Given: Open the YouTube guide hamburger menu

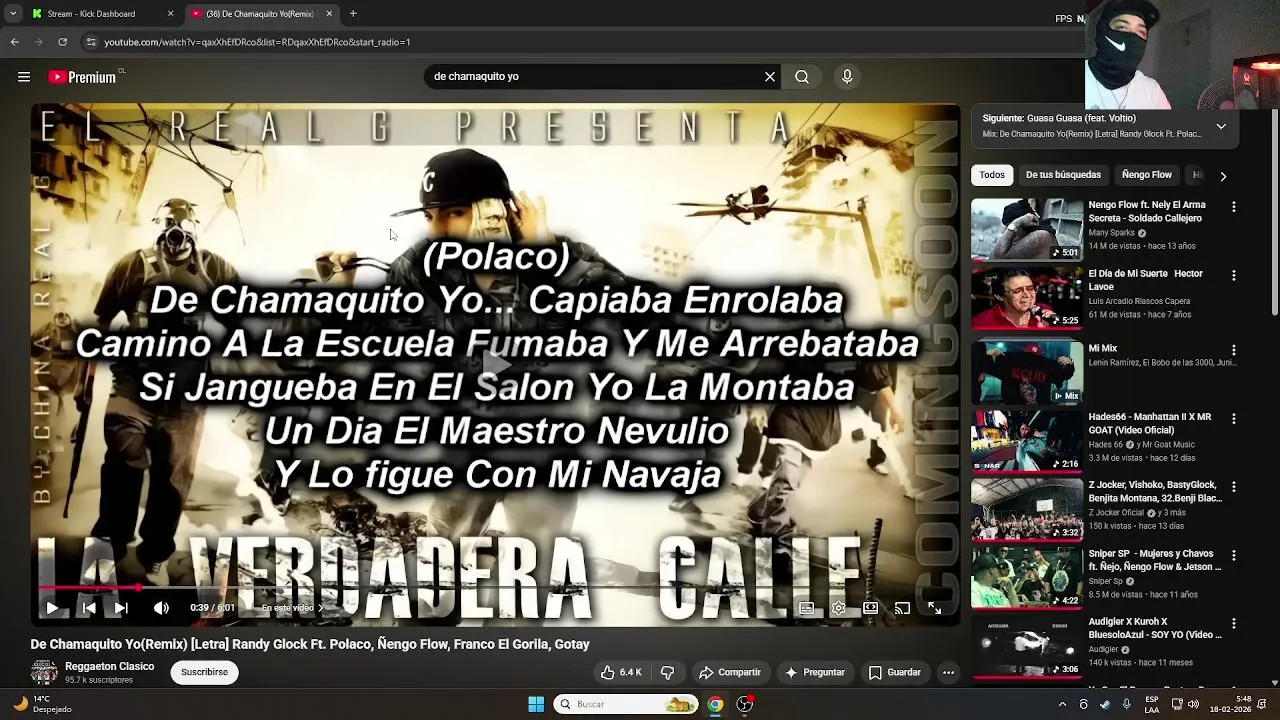Looking at the screenshot, I should [x=23, y=77].
